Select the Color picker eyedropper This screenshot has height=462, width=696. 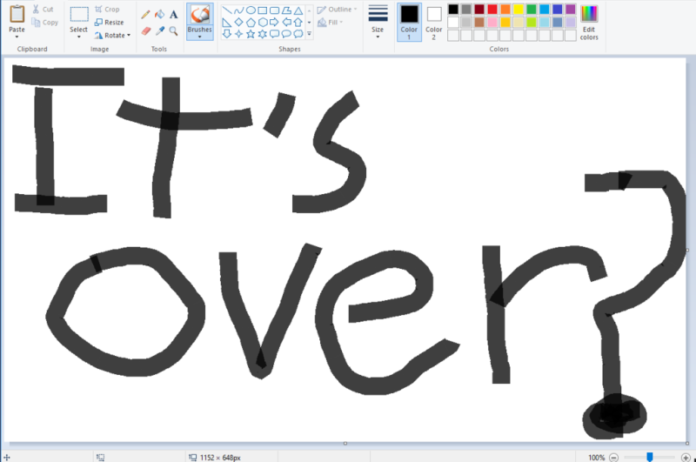pos(160,31)
